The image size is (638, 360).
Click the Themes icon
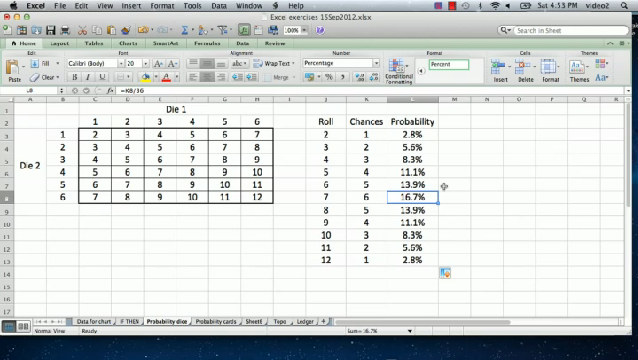click(x=577, y=66)
